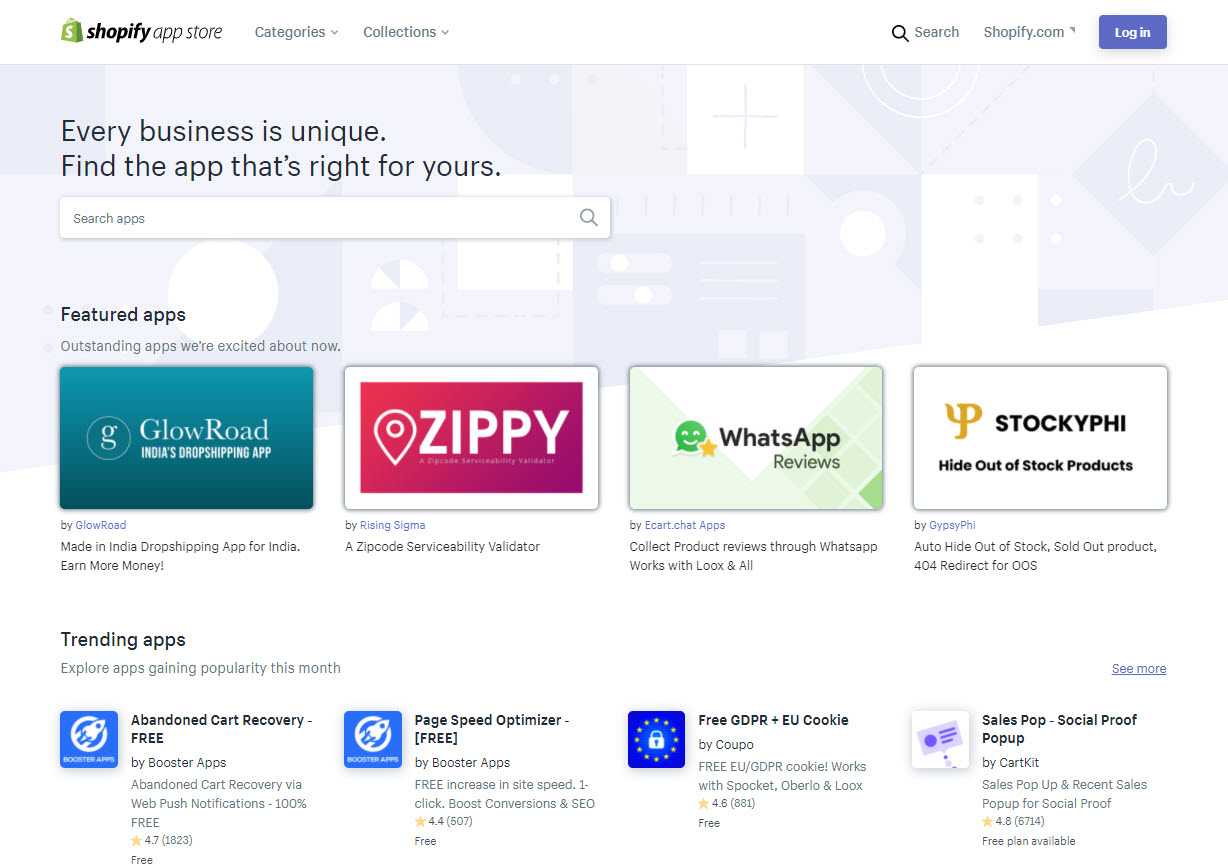Open the Search option in the header
The width and height of the screenshot is (1228, 864).
pyautogui.click(x=925, y=32)
